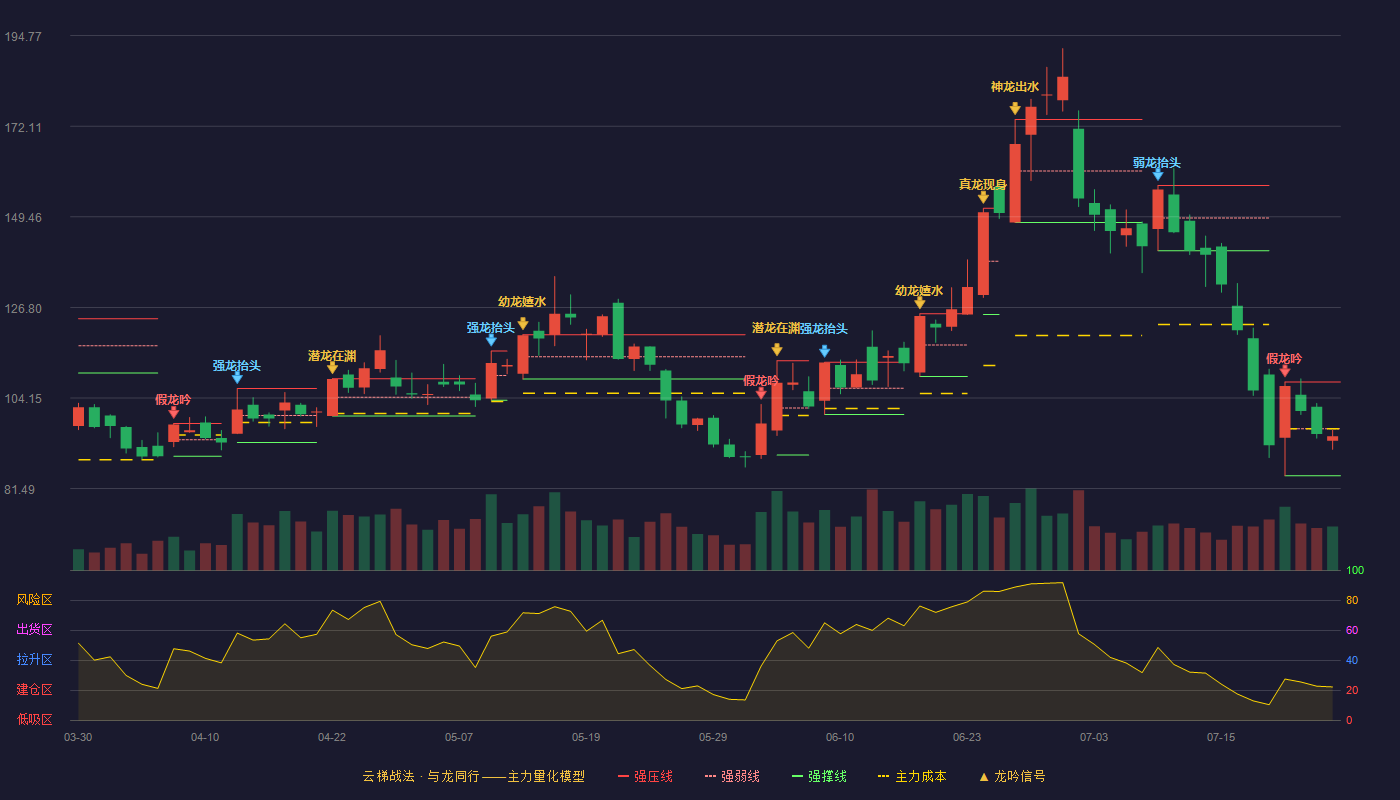
Task: Click the 194.77 price axis label
Action: tap(23, 37)
